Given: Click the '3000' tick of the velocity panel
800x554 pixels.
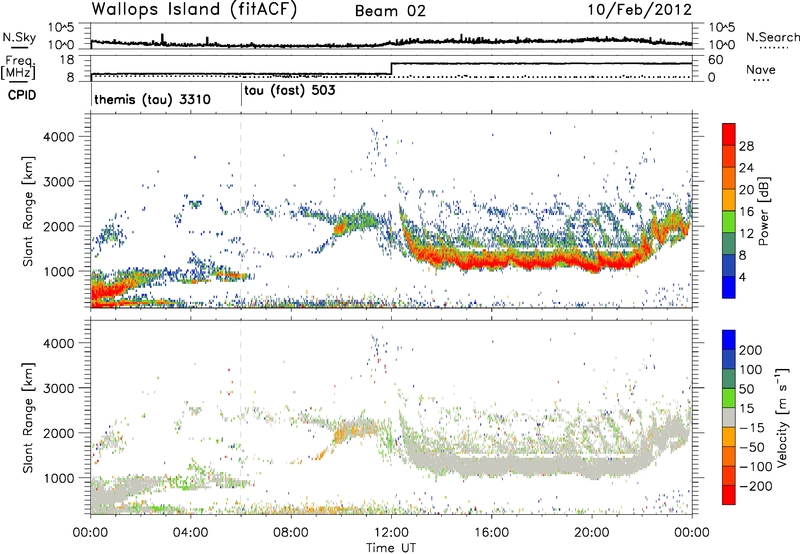Looking at the screenshot, I should [58, 388].
